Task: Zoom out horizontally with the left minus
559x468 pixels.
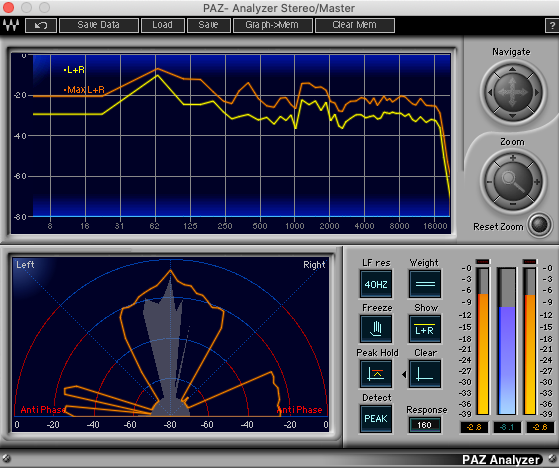Action: pyautogui.click(x=489, y=182)
